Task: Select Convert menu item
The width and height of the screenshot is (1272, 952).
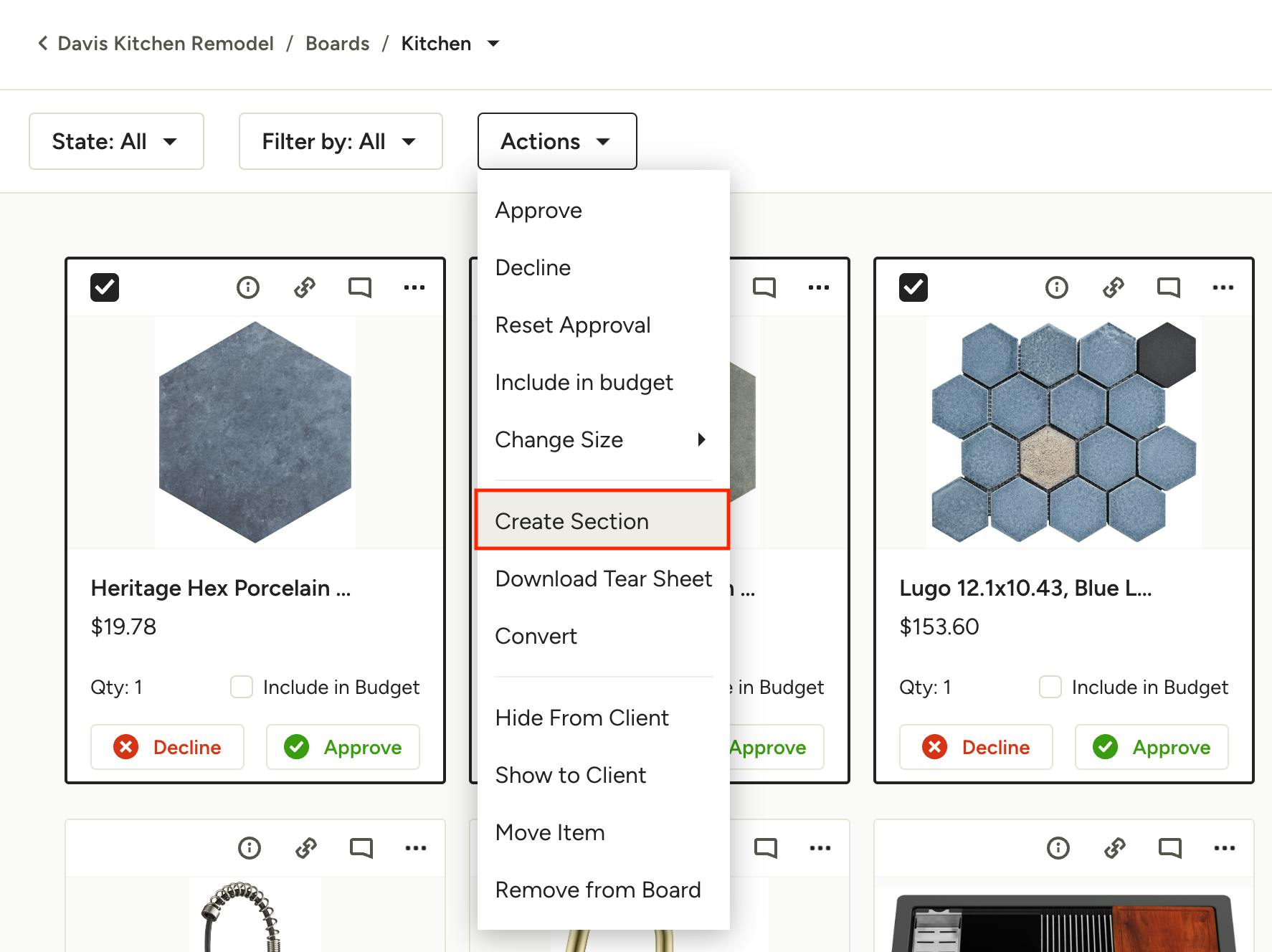Action: pos(604,636)
